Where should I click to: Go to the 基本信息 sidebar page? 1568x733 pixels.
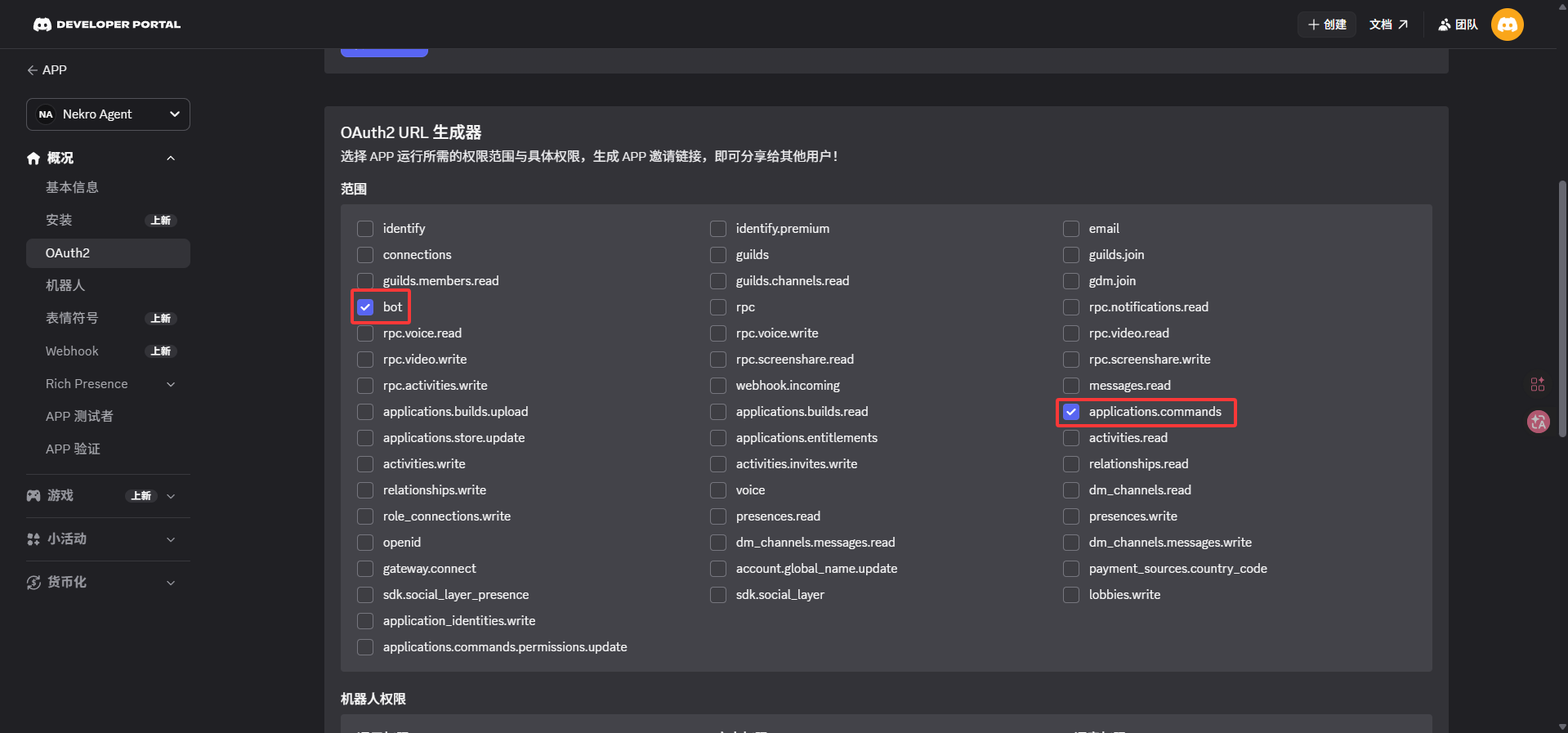(72, 187)
